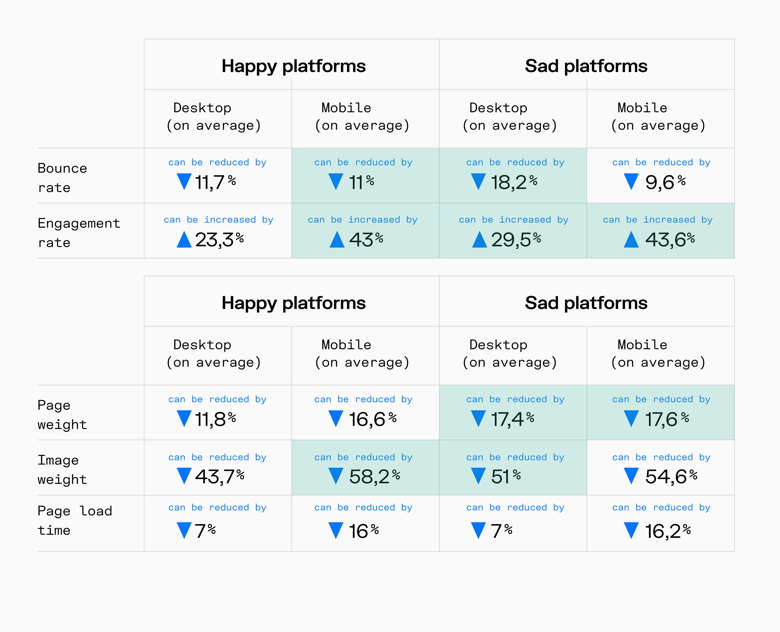Click the 16,6% page weight value
Image resolution: width=780 pixels, height=632 pixels.
373,419
